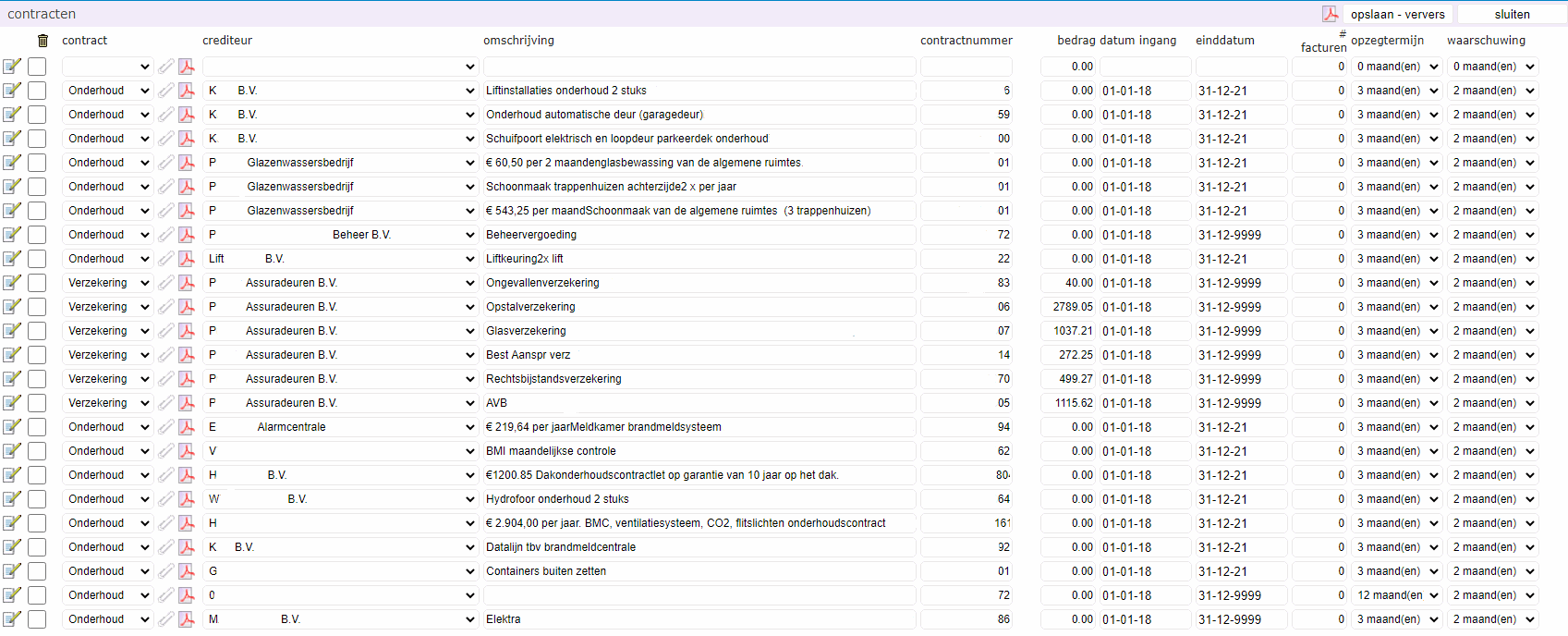The image size is (1568, 636).
Task: Expand the Alarmcentrale crediteur dropdown
Action: 340,427
